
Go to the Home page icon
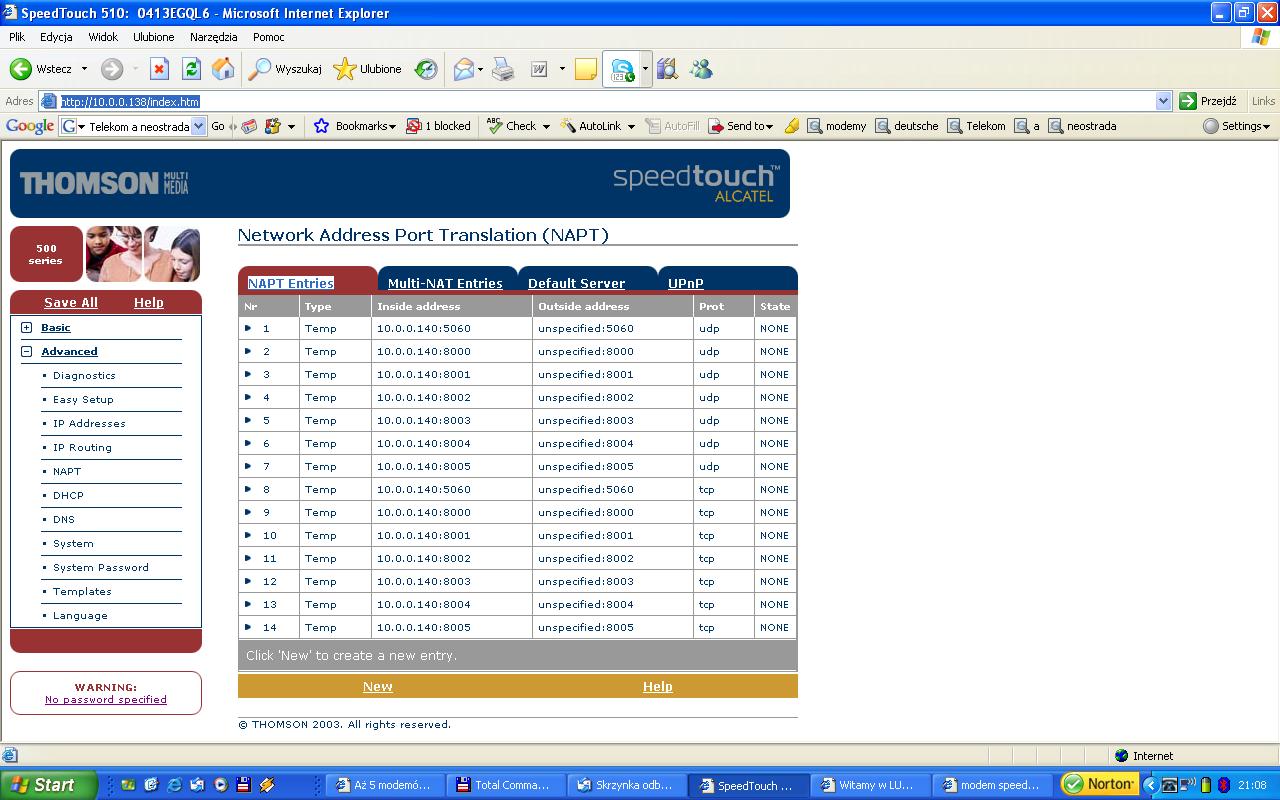click(x=223, y=69)
